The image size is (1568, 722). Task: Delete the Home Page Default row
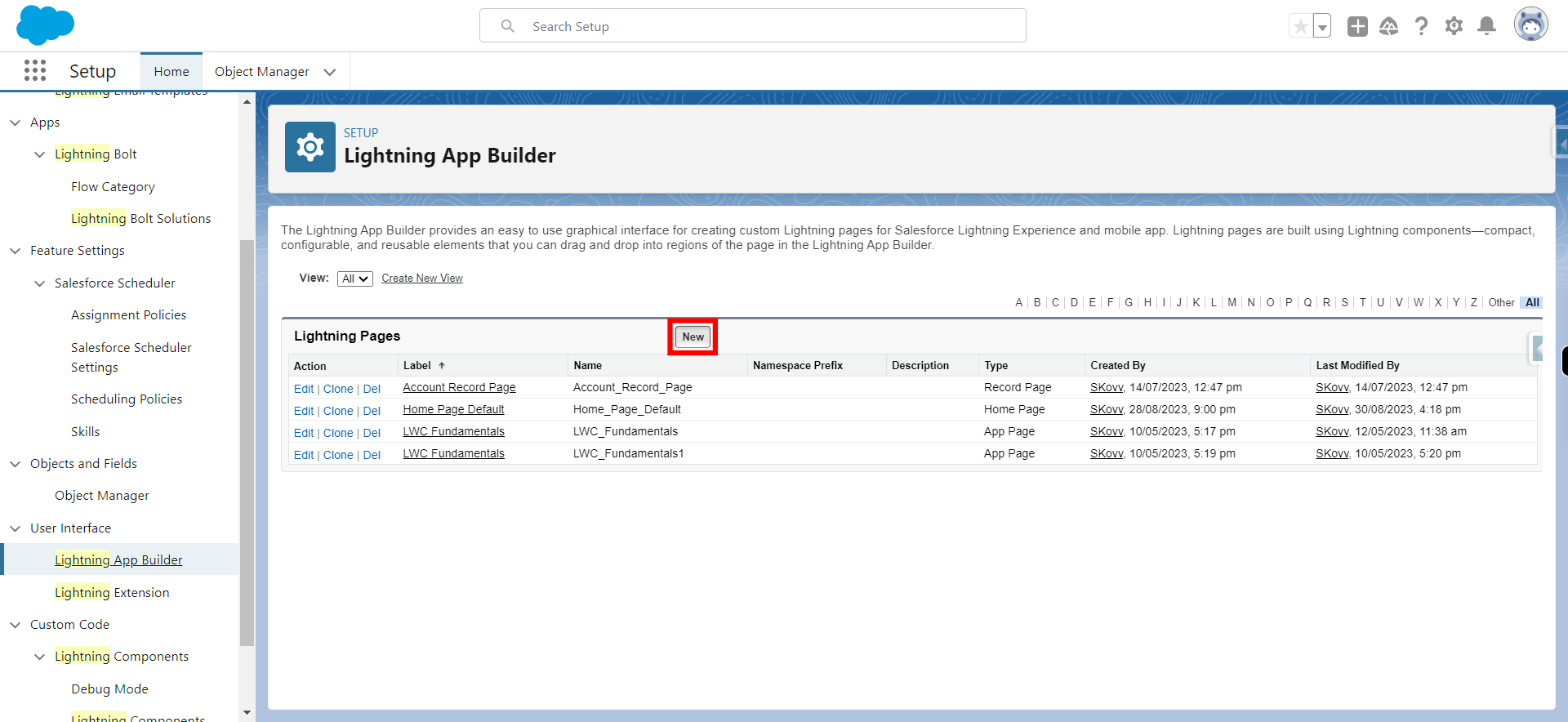click(x=372, y=411)
